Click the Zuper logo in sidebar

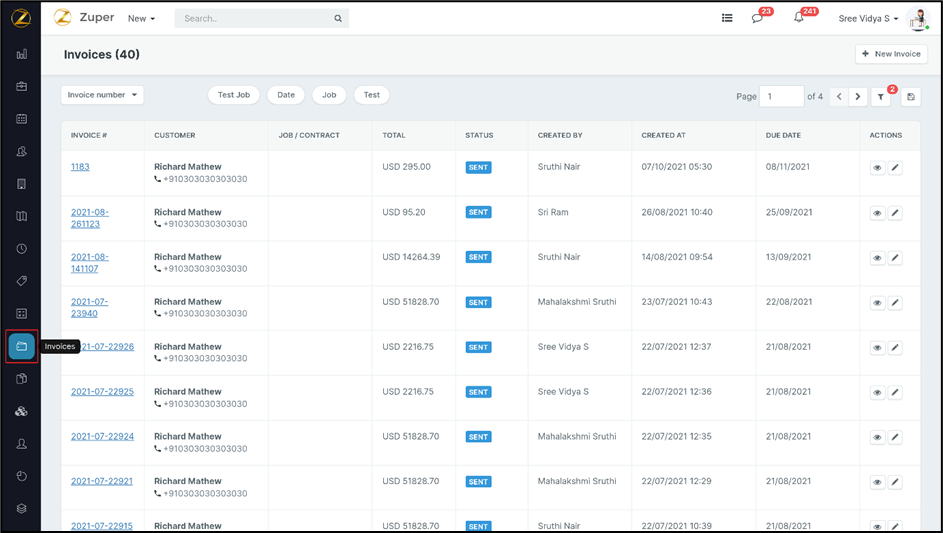tap(21, 18)
